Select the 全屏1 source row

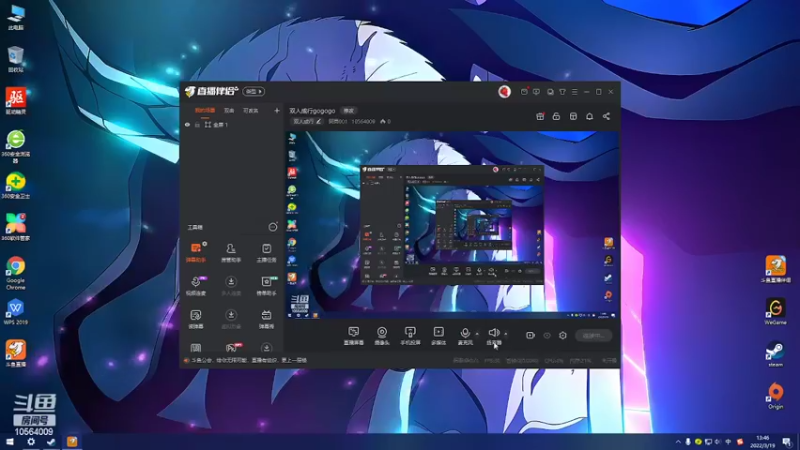[231, 124]
